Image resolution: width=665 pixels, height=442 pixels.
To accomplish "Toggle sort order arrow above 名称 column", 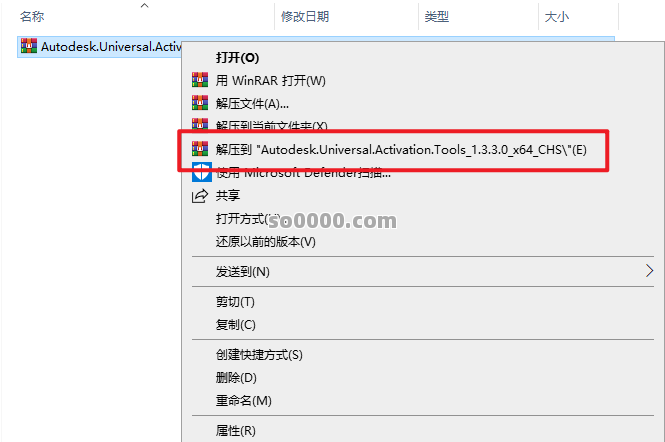I will click(x=144, y=6).
